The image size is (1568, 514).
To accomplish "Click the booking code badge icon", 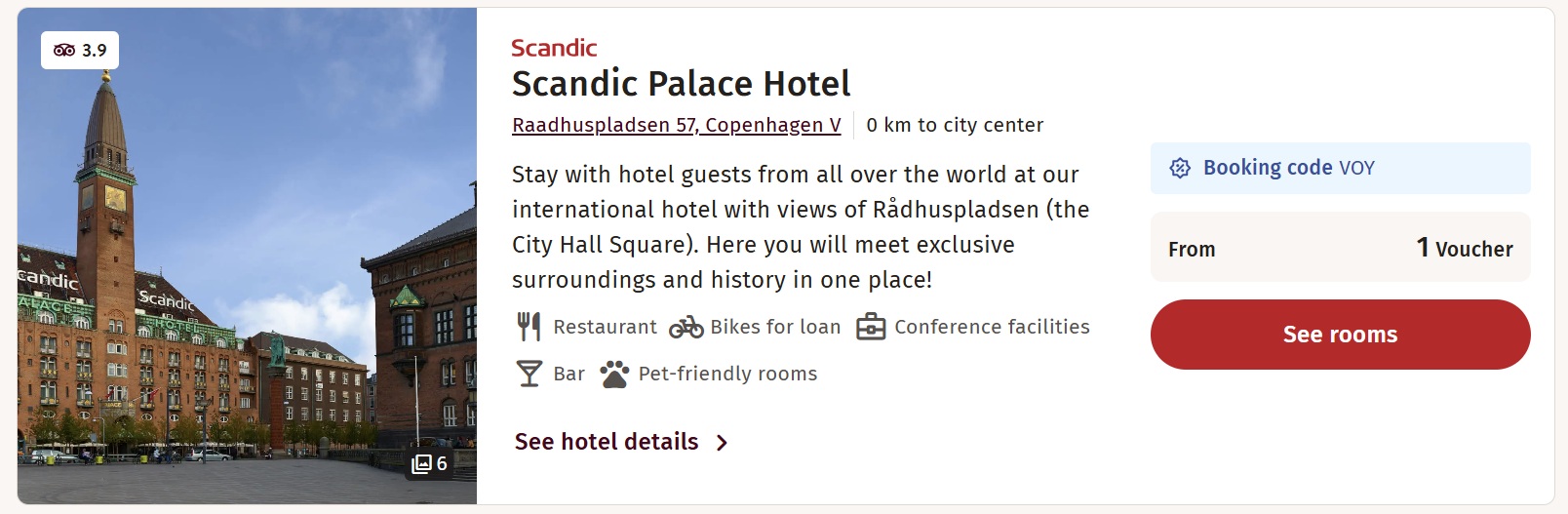I will click(1180, 168).
